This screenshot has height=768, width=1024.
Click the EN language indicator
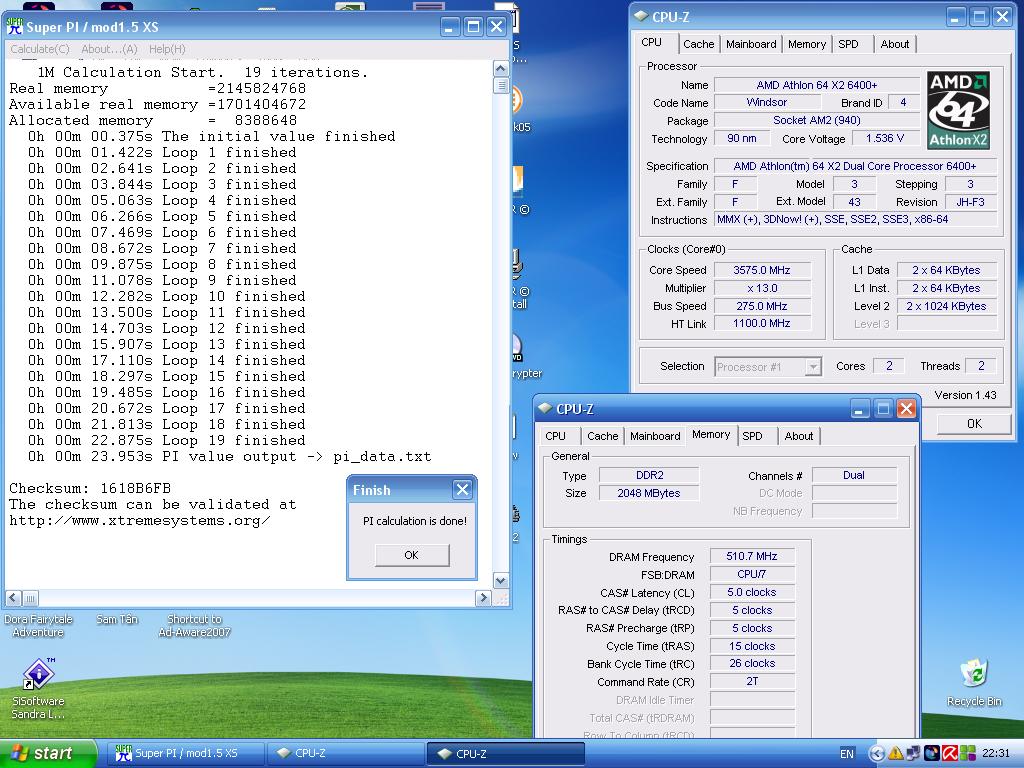[x=846, y=754]
